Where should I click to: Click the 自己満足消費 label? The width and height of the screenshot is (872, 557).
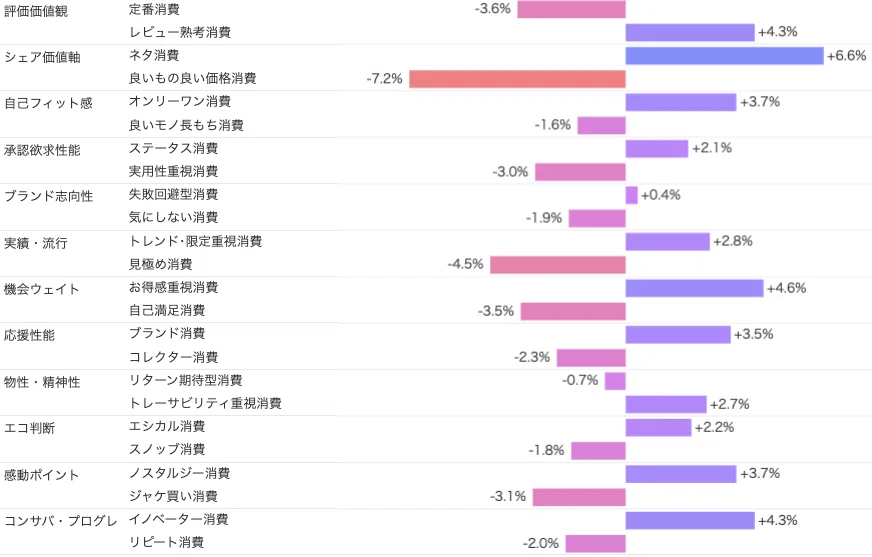point(167,310)
